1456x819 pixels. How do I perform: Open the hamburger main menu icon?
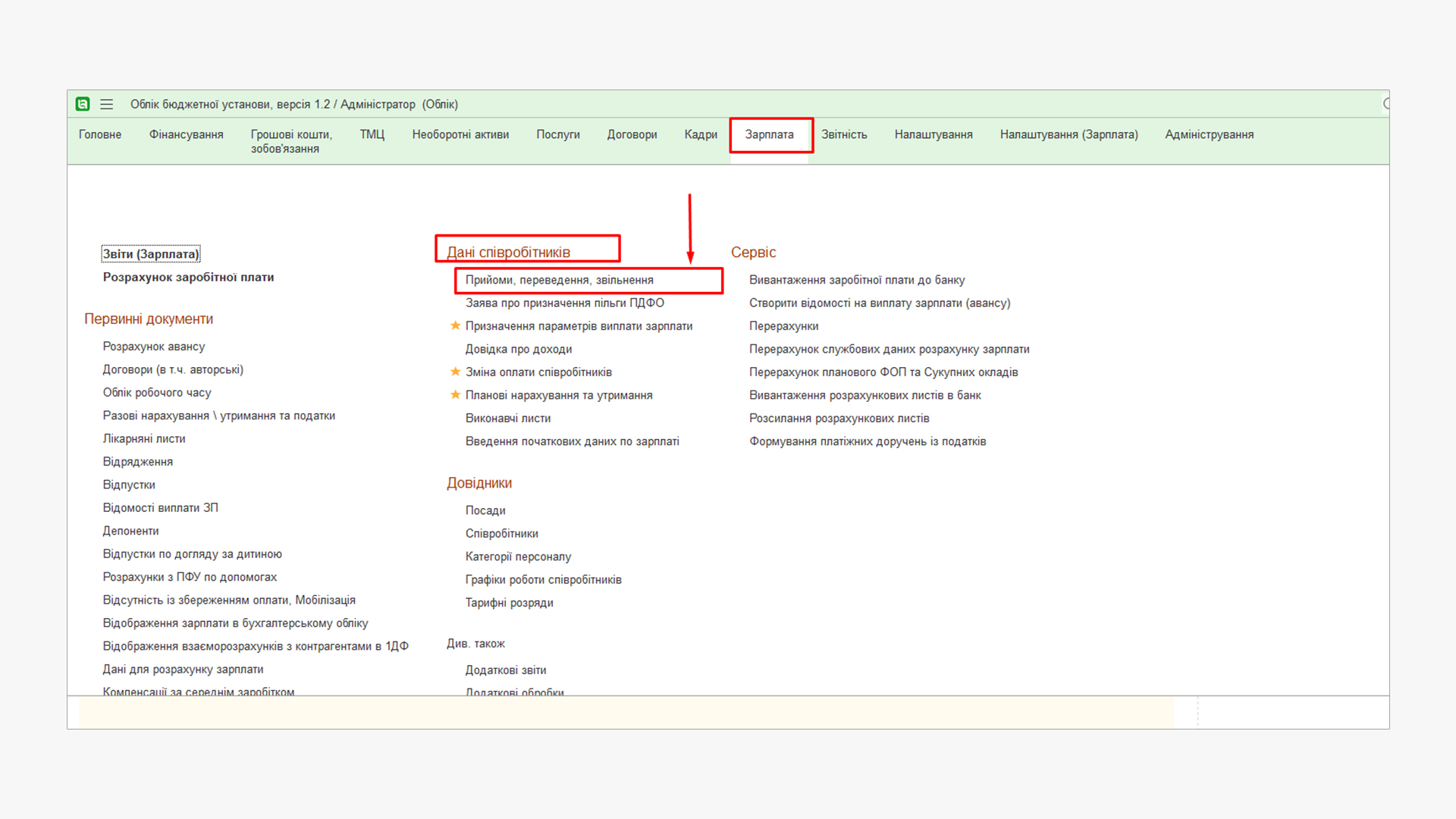107,104
